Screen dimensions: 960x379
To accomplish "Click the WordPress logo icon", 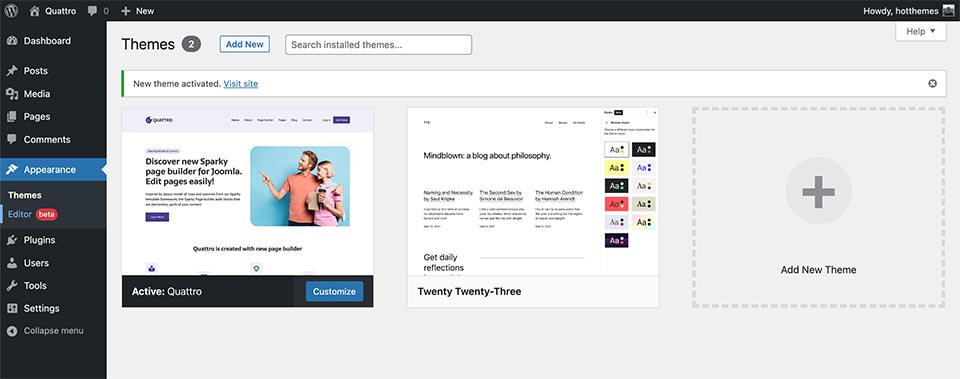I will (x=11, y=10).
